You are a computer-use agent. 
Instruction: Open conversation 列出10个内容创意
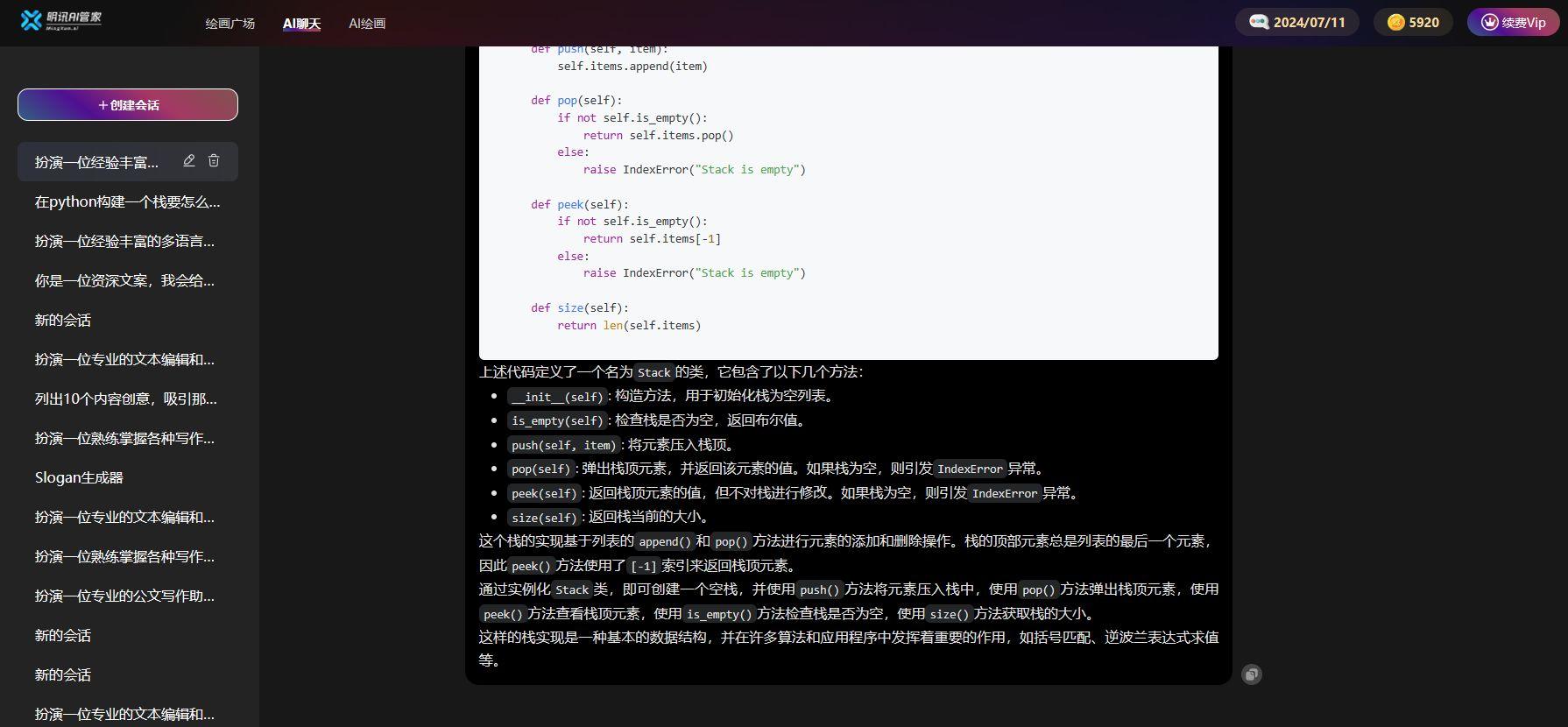coord(126,399)
